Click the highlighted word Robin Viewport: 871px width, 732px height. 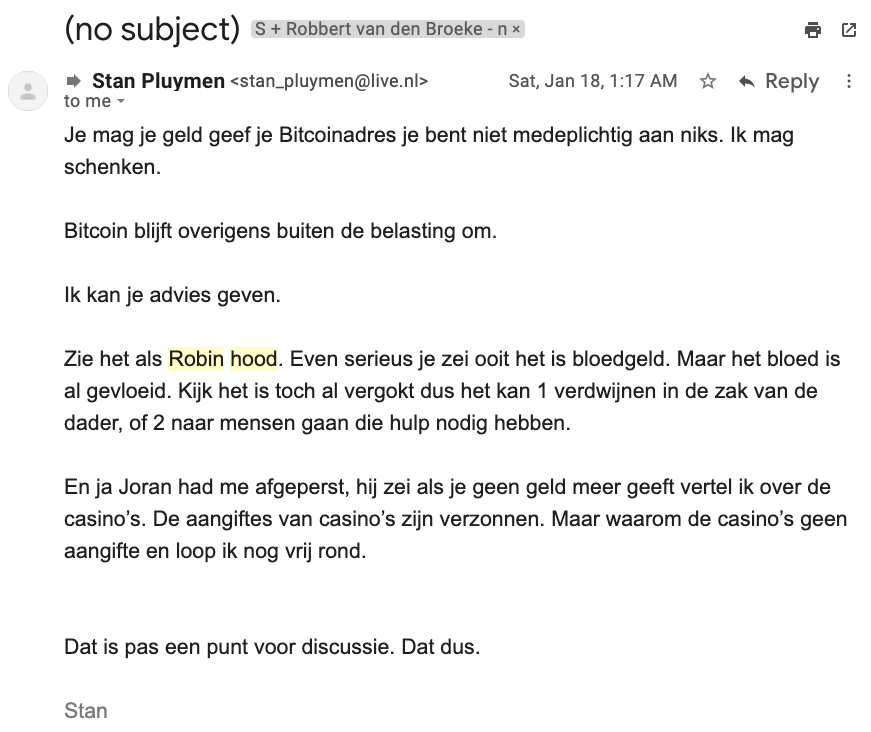(x=196, y=359)
